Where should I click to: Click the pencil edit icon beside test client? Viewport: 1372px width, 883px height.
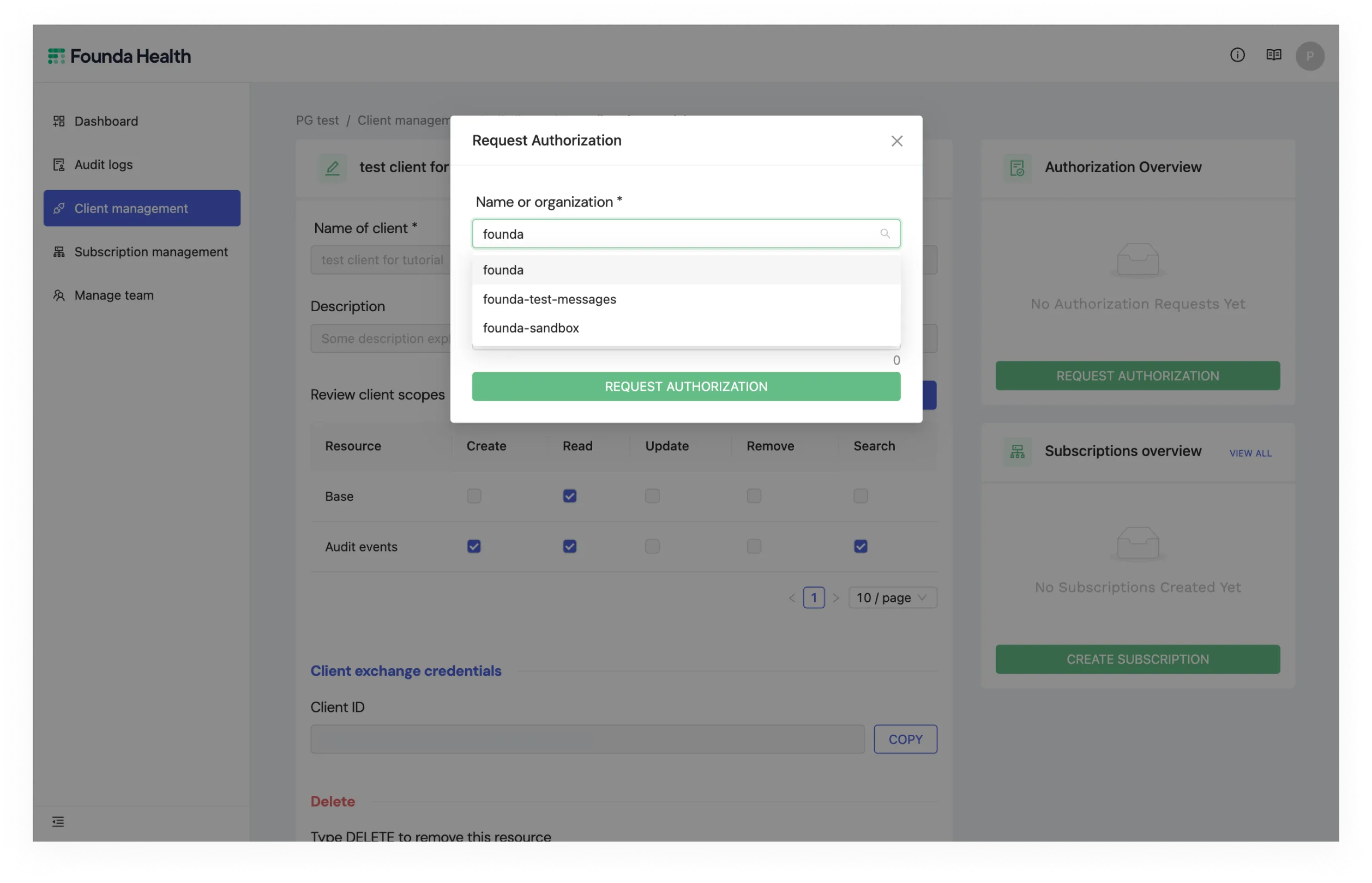tap(332, 168)
